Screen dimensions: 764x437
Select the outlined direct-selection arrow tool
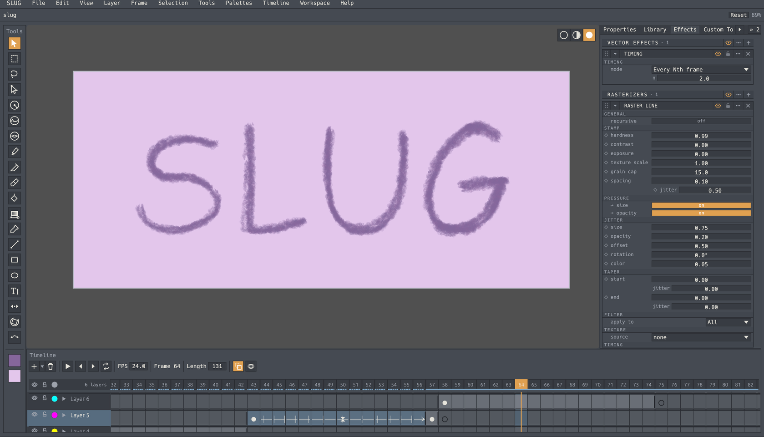pyautogui.click(x=14, y=90)
